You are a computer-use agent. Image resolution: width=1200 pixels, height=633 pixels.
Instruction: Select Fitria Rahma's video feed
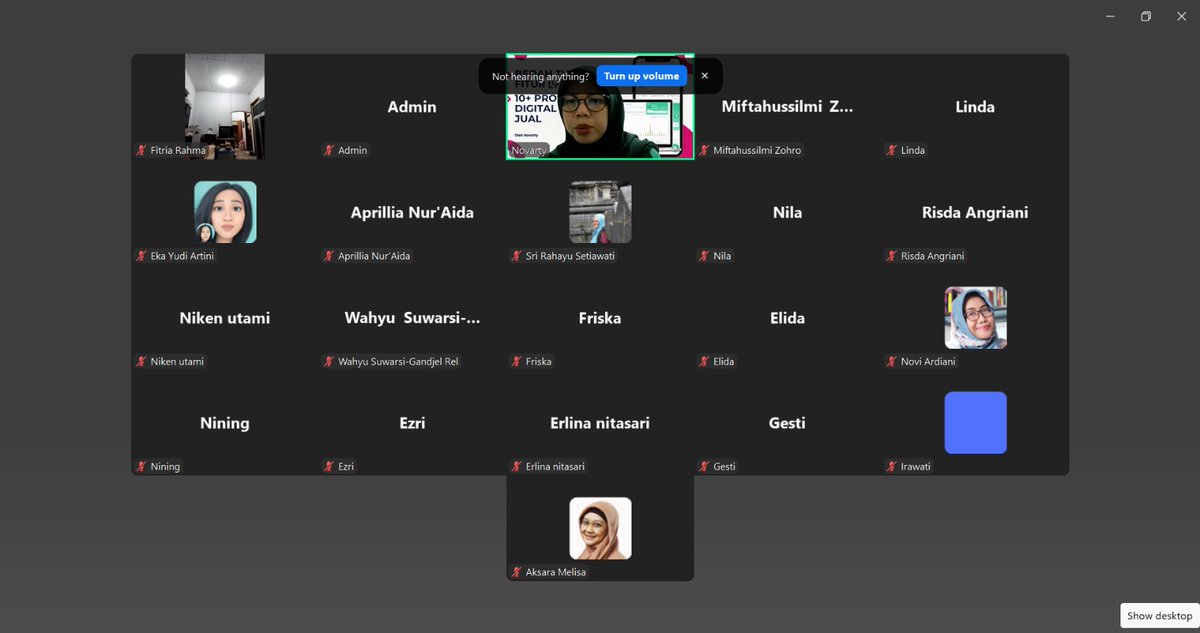(225, 106)
